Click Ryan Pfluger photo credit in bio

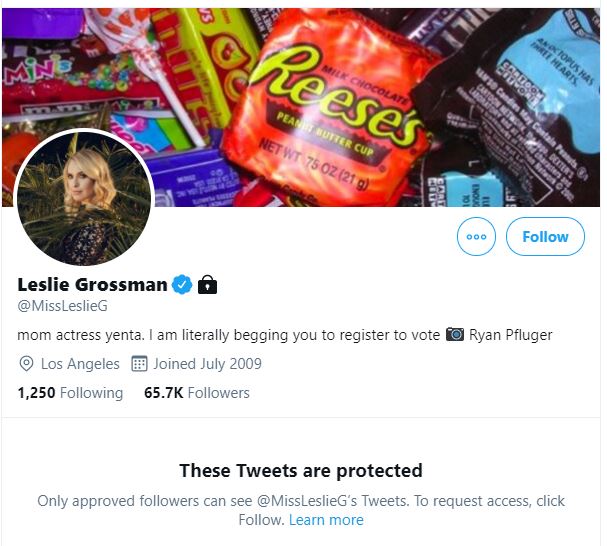click(510, 334)
